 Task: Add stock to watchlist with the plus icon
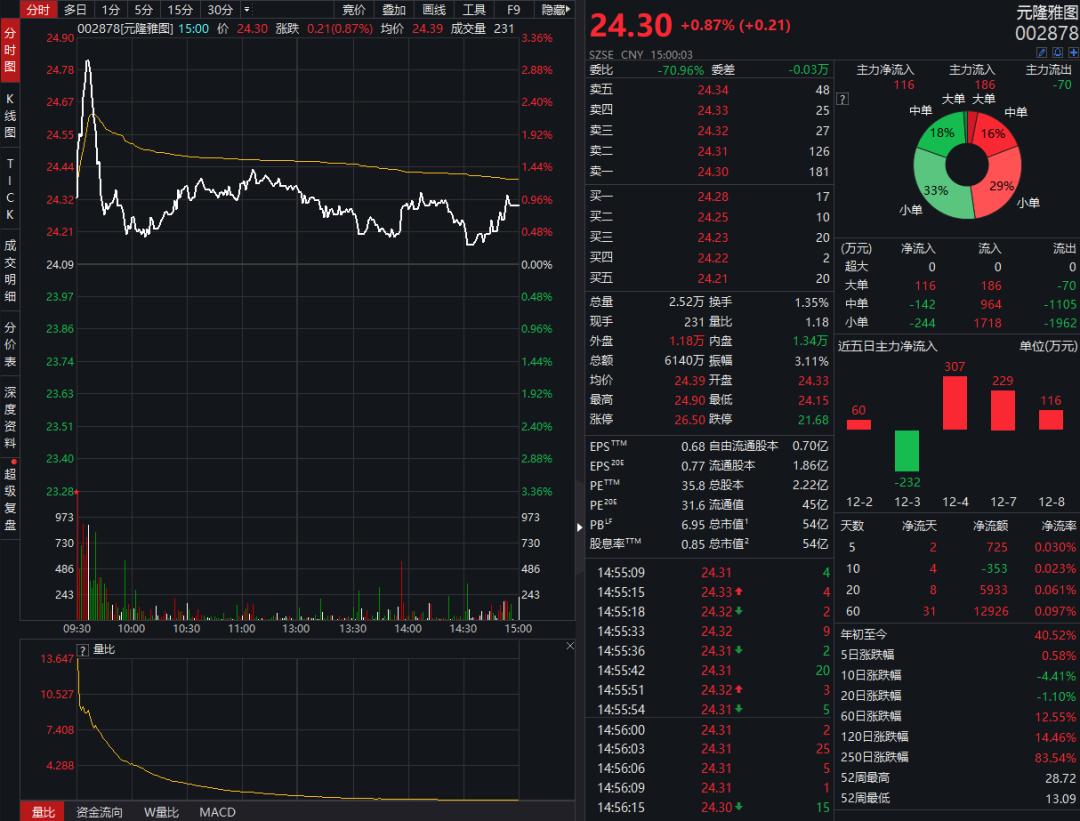(1073, 52)
